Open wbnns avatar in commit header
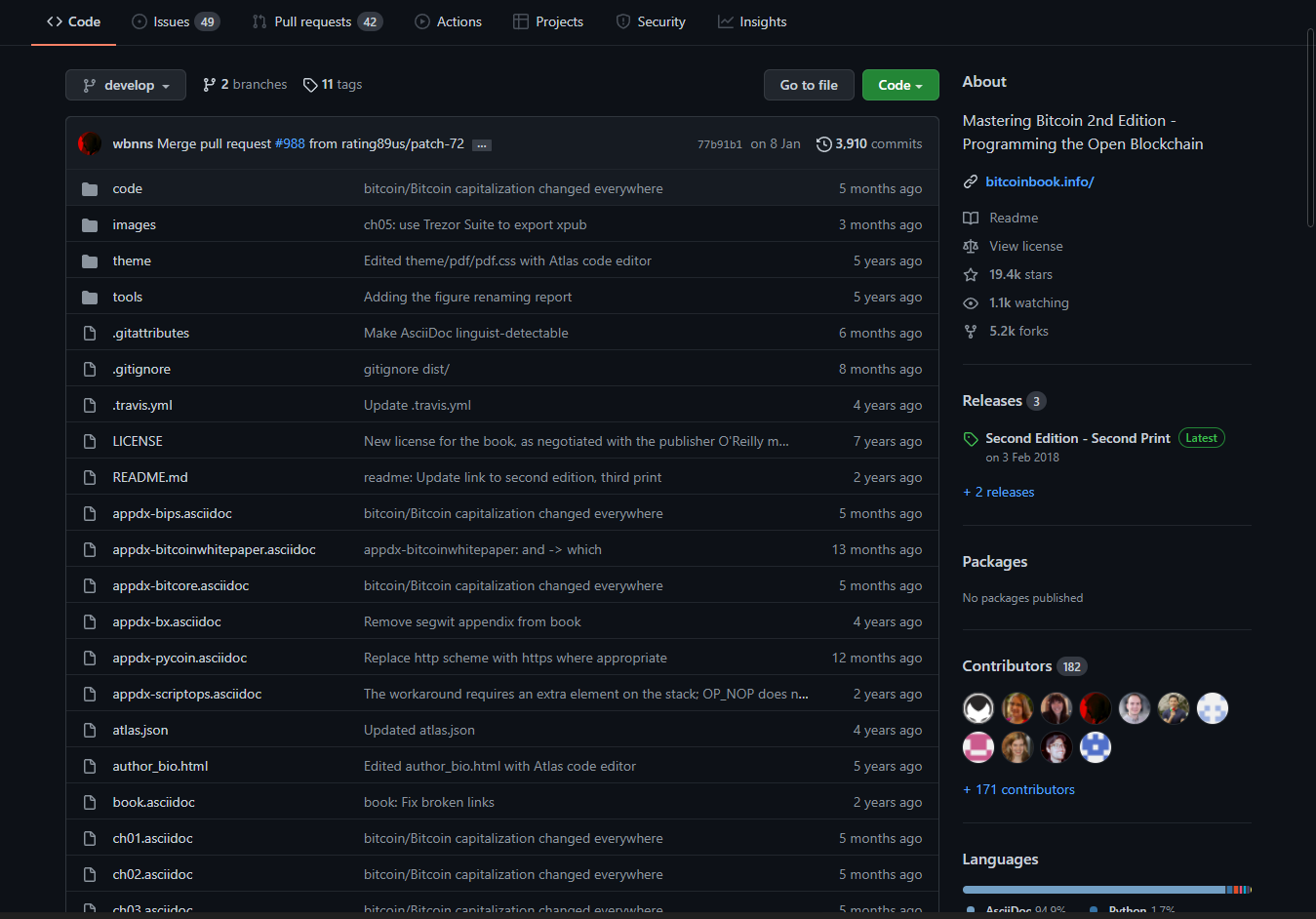The image size is (1316, 919). pos(90,143)
